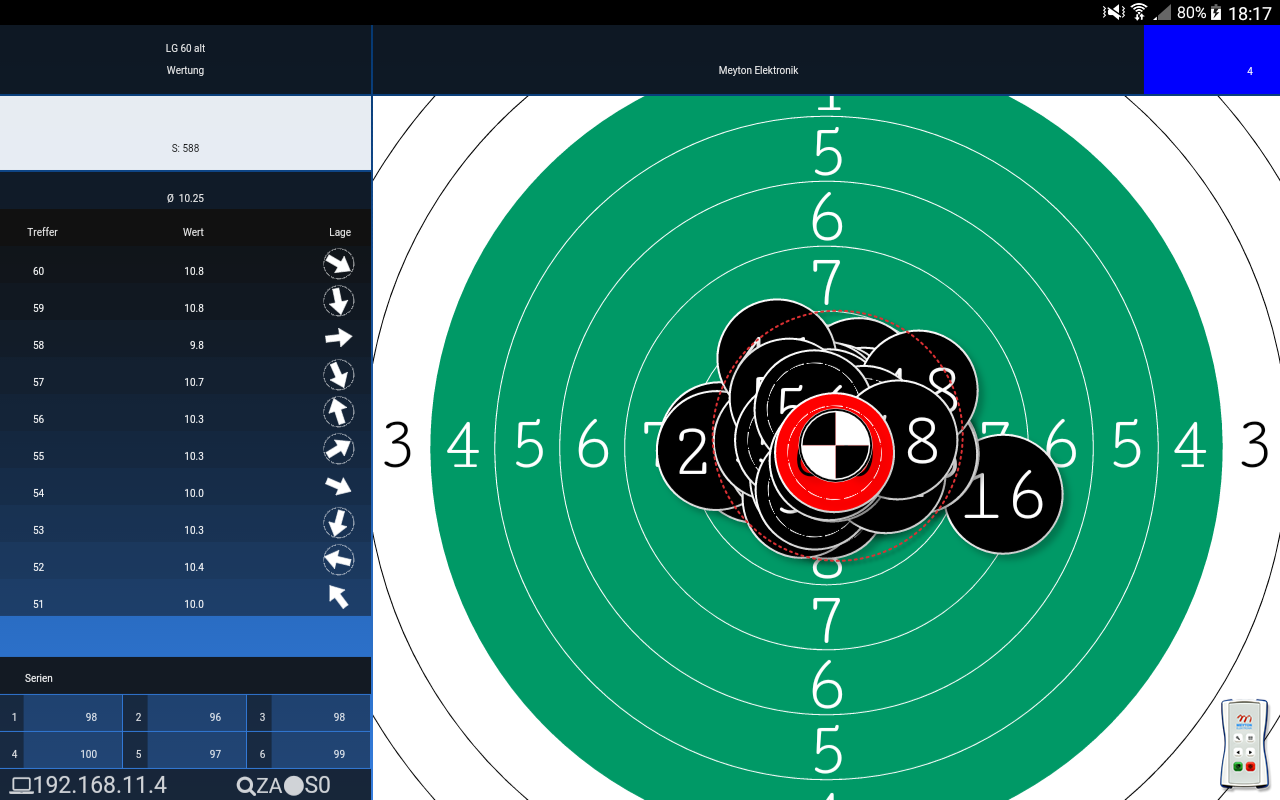
Task: Click the up-right arrow icon for shot 55
Action: [339, 449]
